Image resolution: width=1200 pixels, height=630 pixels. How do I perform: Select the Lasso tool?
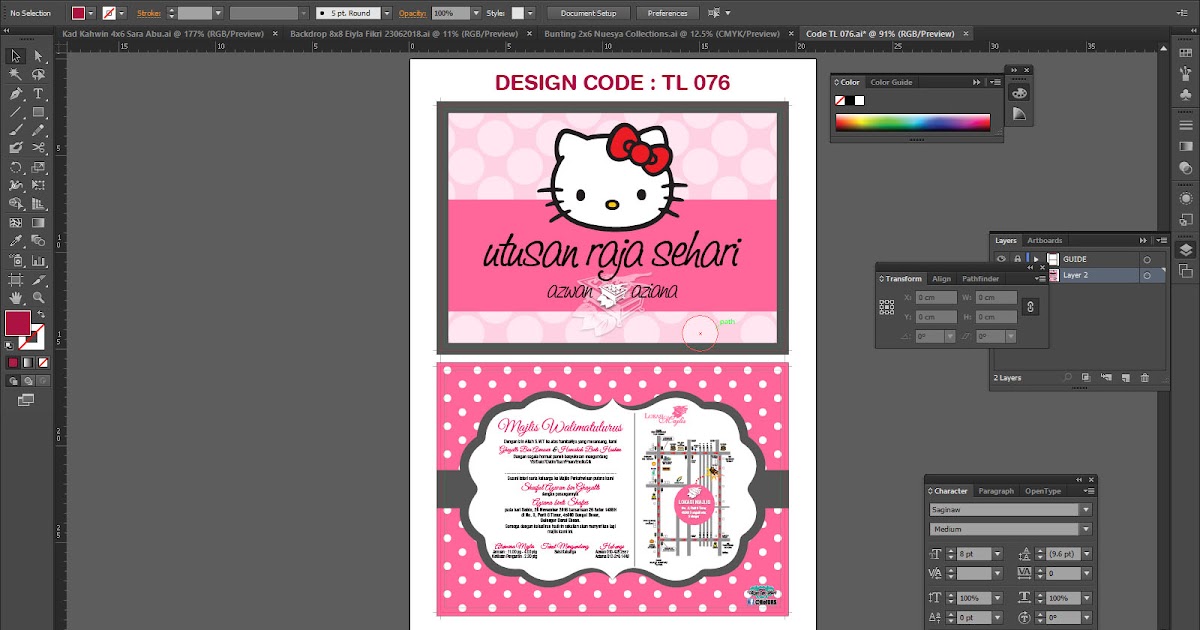coord(39,75)
